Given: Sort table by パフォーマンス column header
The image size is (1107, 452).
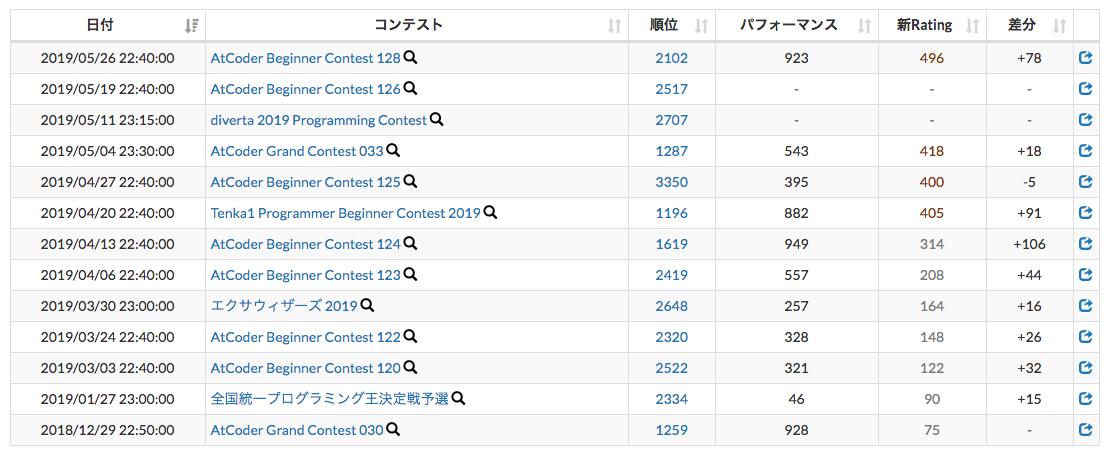Looking at the screenshot, I should click(x=796, y=25).
